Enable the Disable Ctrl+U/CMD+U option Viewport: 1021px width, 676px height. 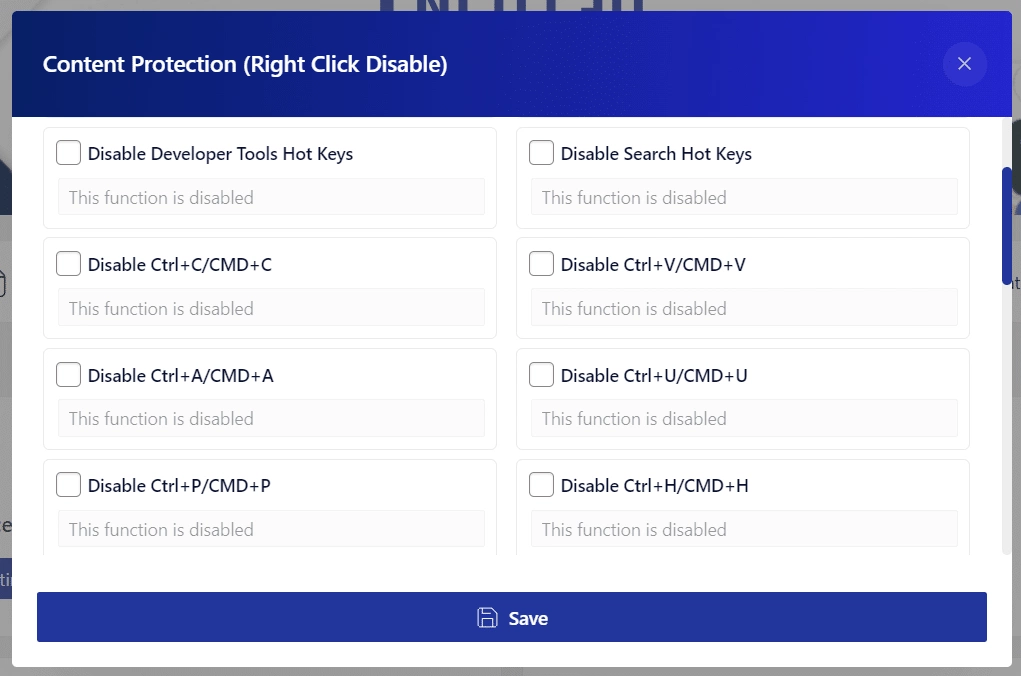[x=541, y=374]
